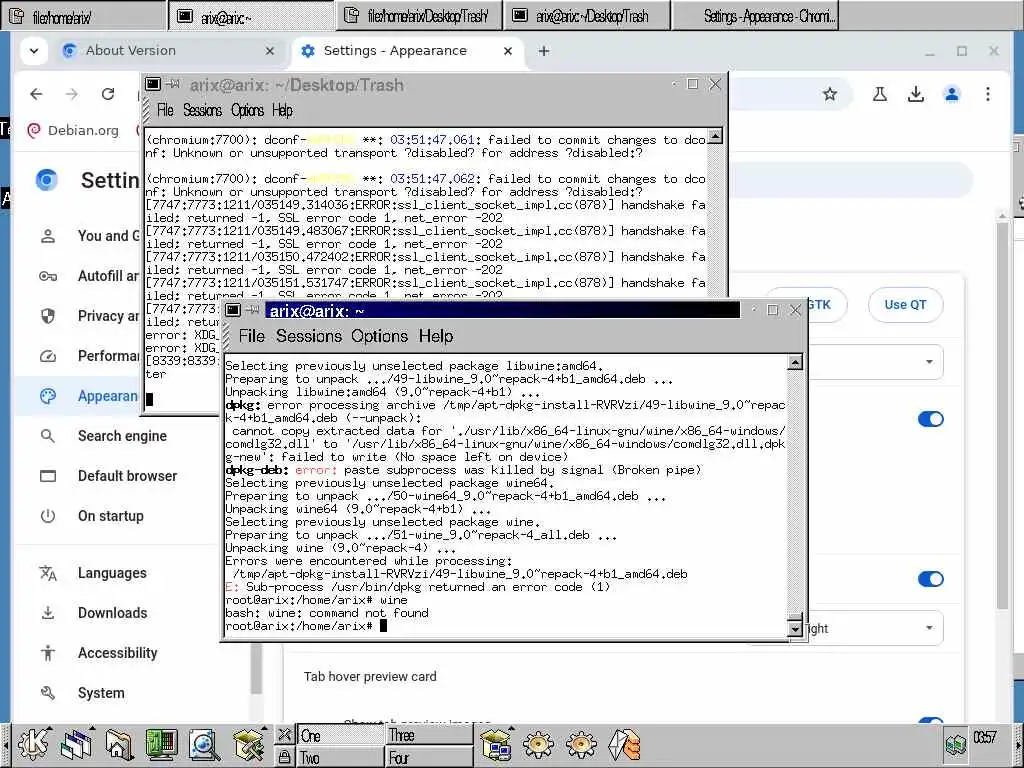Open the mail envelope icon in the panel
1024x768 pixels.
[x=624, y=744]
